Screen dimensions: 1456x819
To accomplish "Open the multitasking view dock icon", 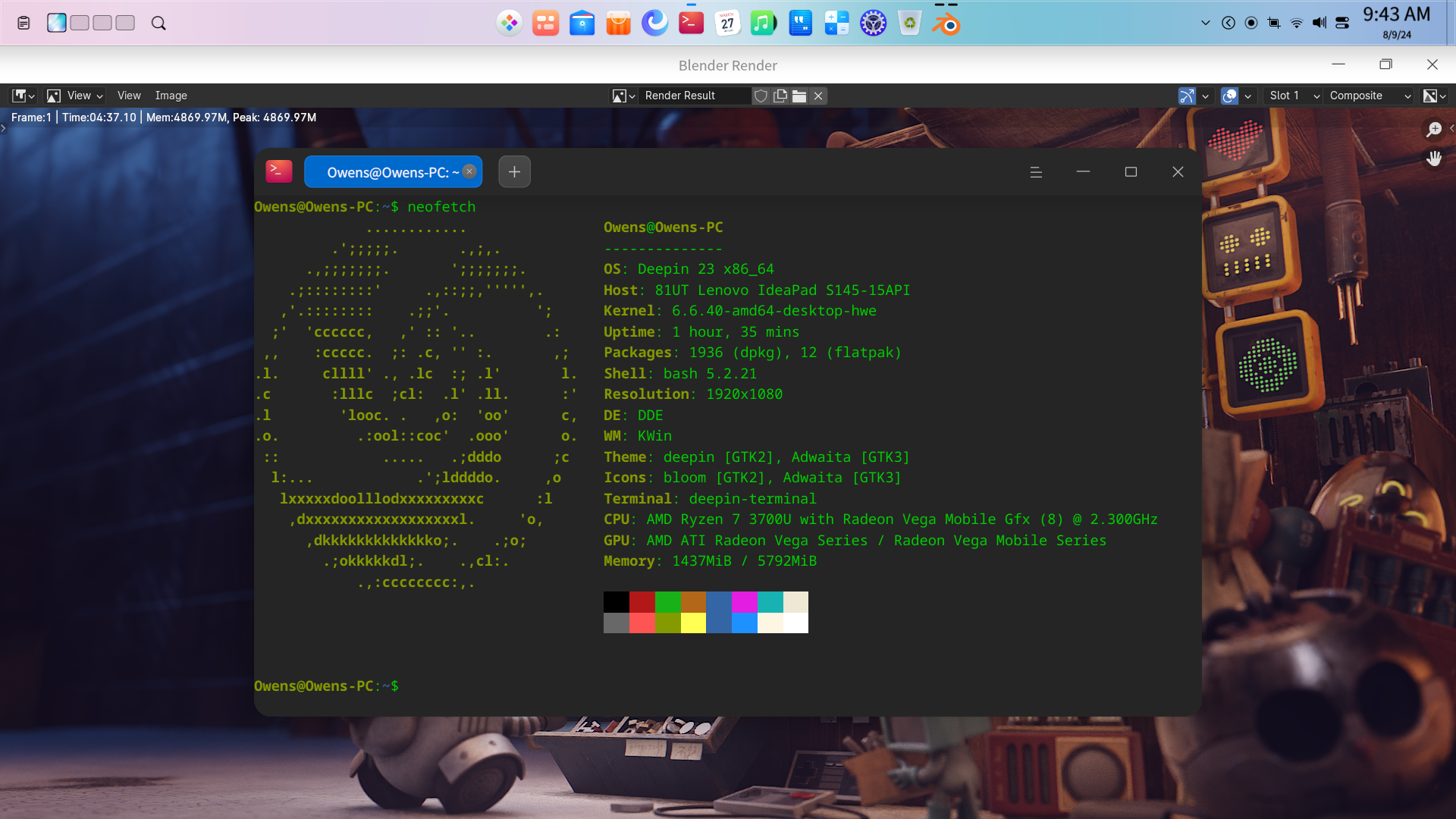I will coord(546,23).
